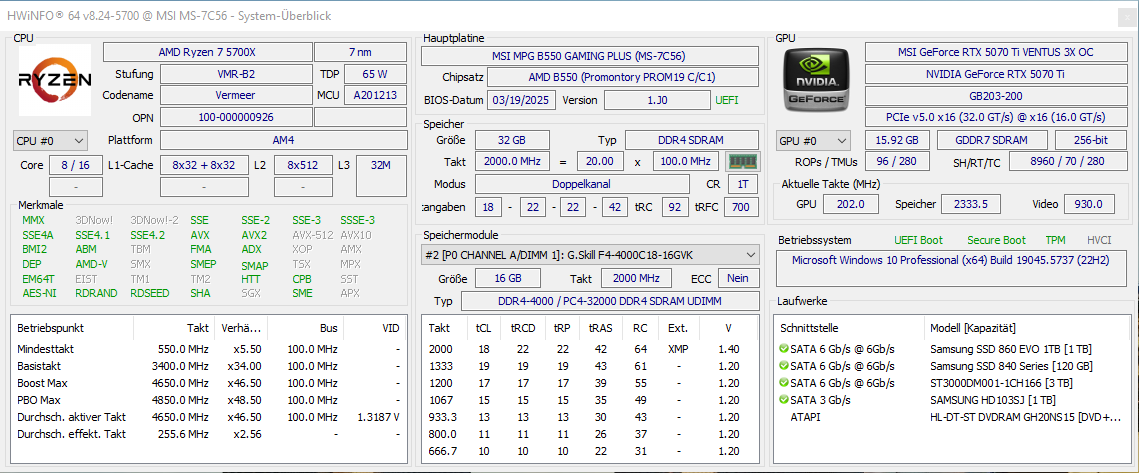Select the HL-DT-ST DVDRAM GH20NS15 drive row
The height and width of the screenshot is (473, 1139).
click(952, 417)
